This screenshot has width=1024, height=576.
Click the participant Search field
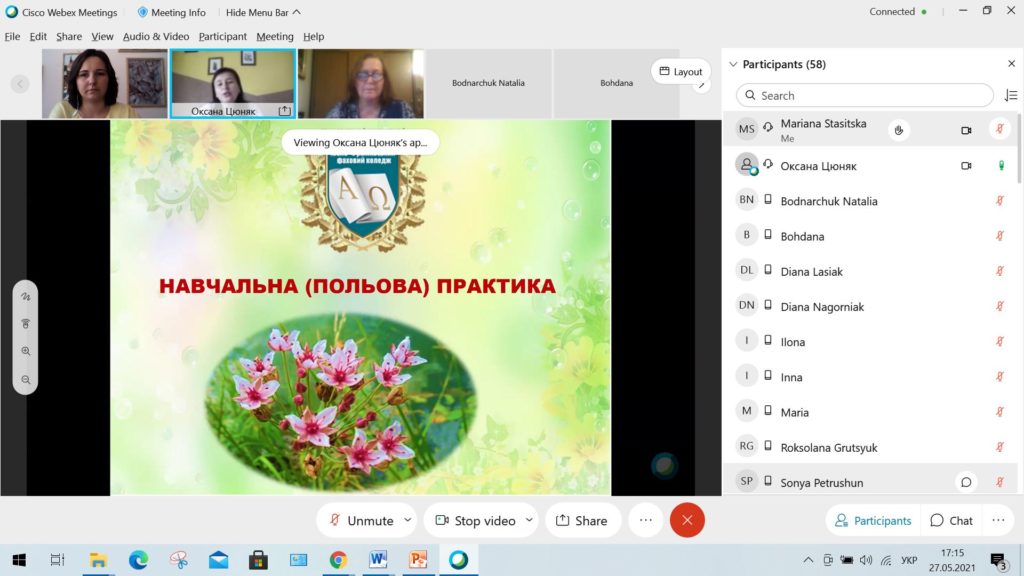point(865,95)
